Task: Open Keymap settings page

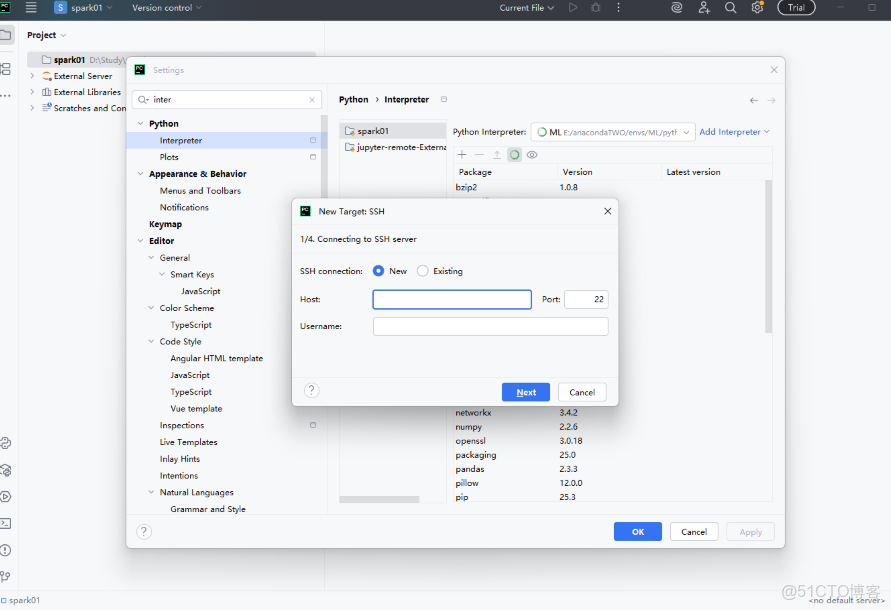Action: click(x=165, y=224)
